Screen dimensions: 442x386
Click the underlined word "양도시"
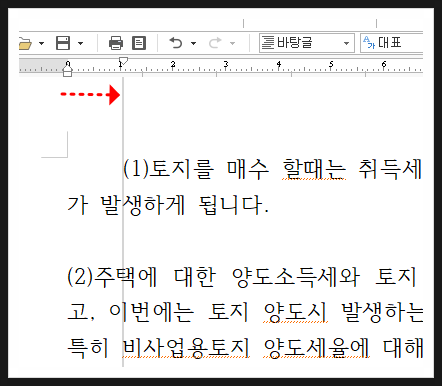click(x=295, y=312)
